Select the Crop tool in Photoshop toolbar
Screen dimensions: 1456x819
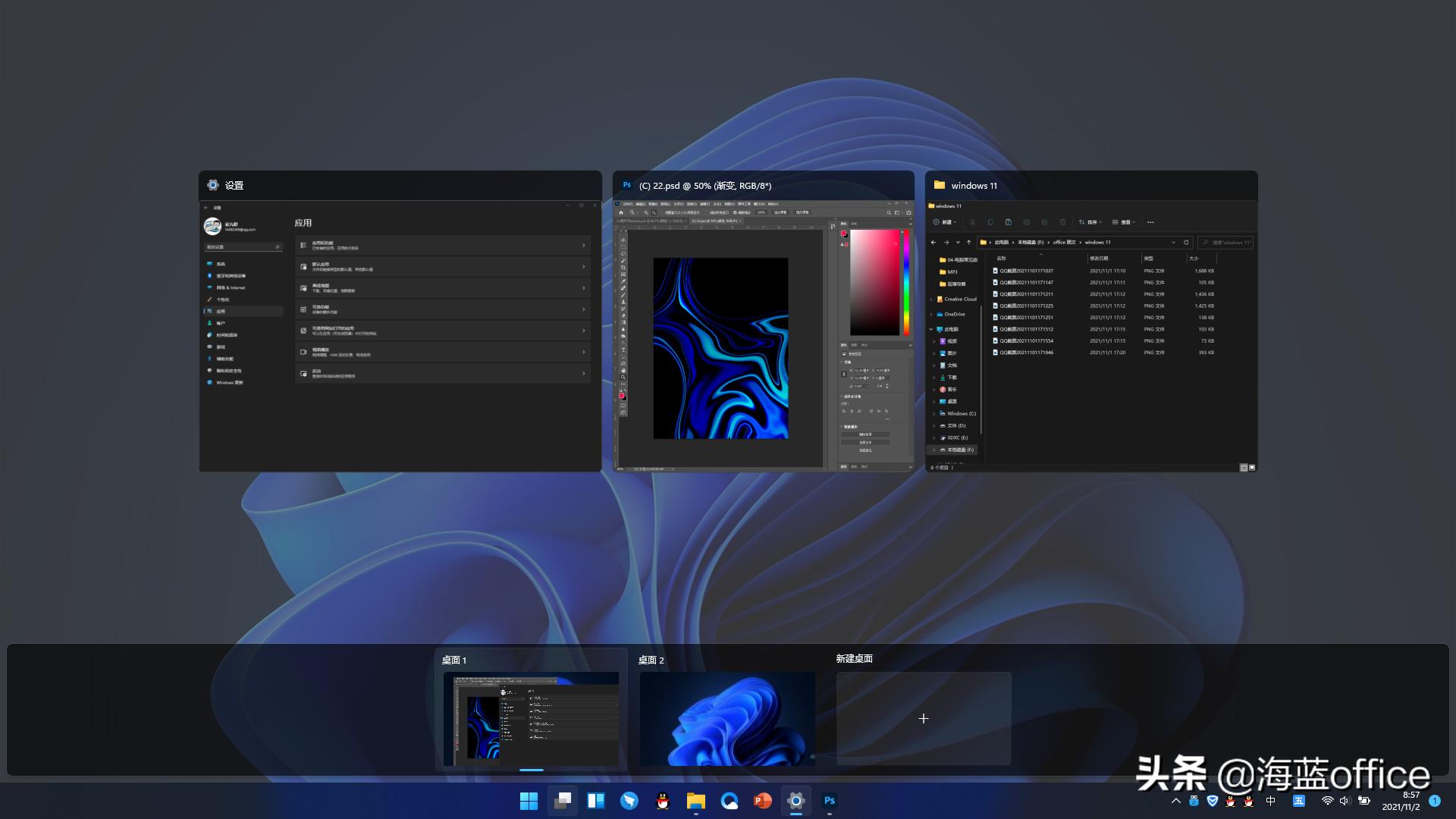click(x=623, y=267)
